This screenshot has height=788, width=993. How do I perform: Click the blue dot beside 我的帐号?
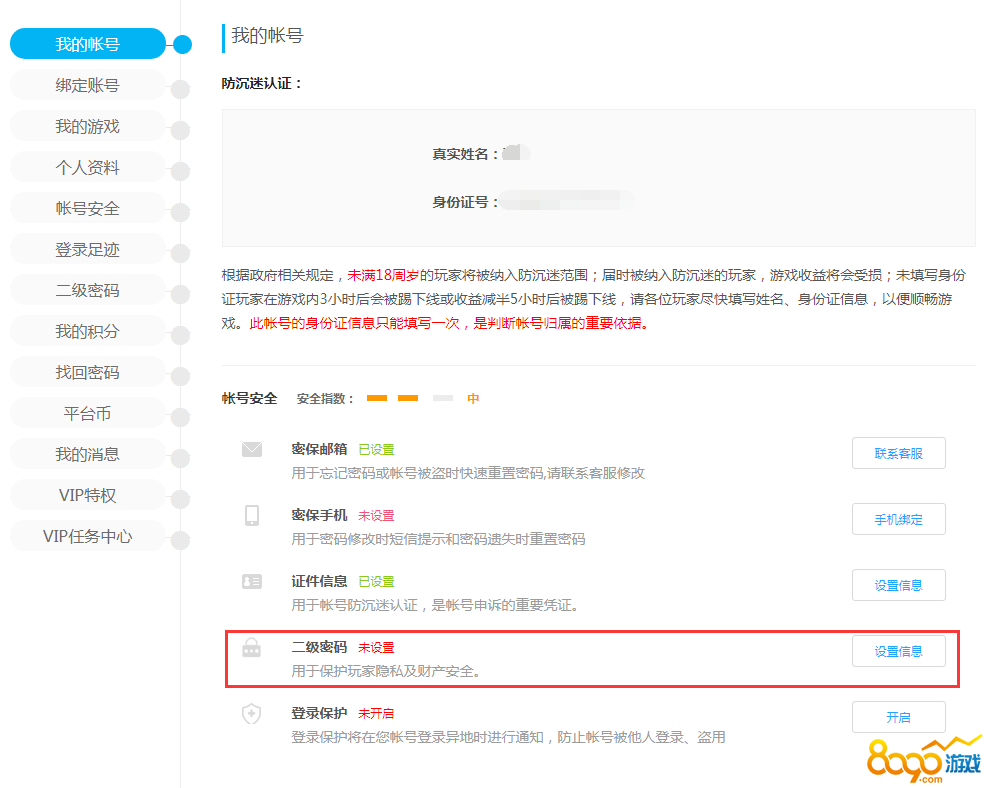tap(181, 44)
